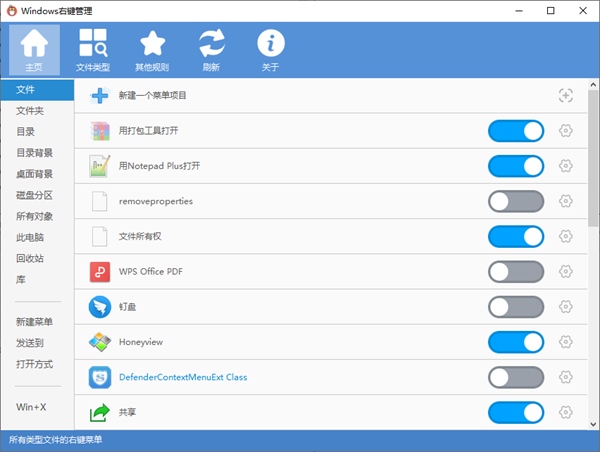The width and height of the screenshot is (600, 452).
Task: Select 文件 in the sidebar
Action: point(38,90)
